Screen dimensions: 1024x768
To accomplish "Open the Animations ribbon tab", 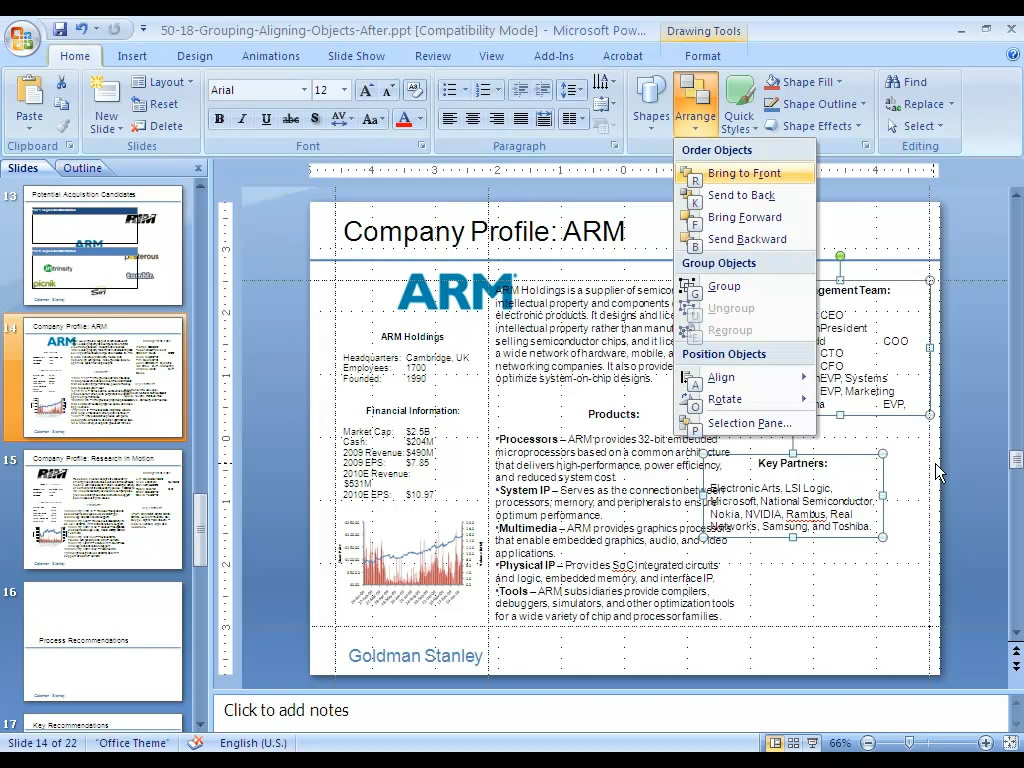I will click(270, 56).
